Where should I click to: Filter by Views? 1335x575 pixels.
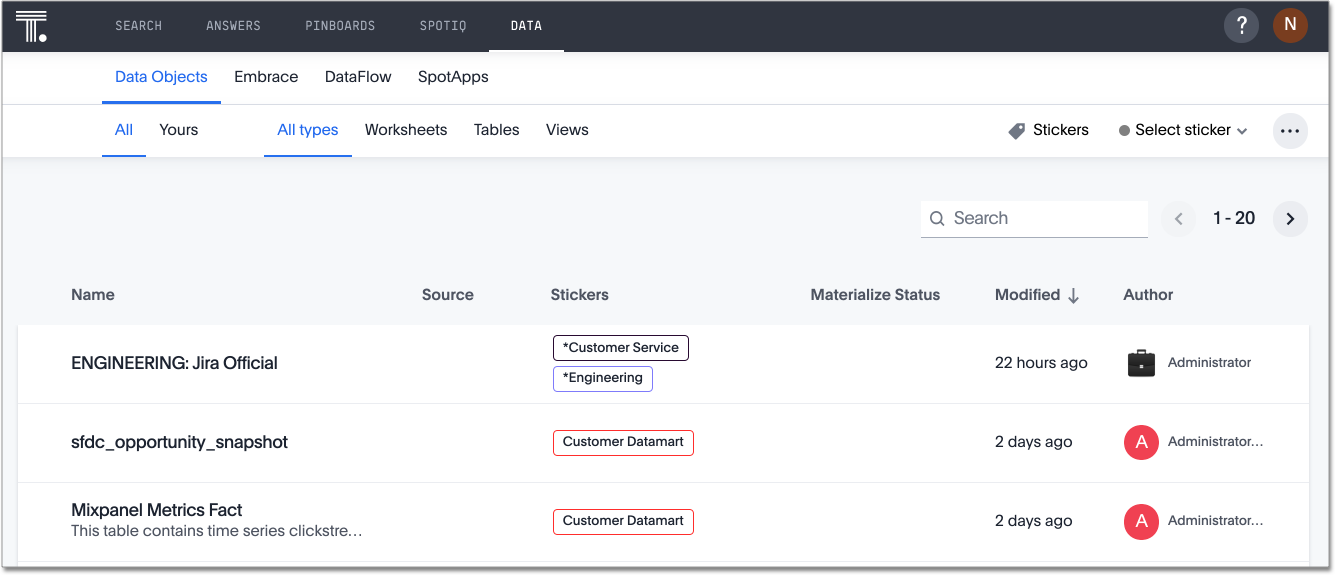pos(567,130)
